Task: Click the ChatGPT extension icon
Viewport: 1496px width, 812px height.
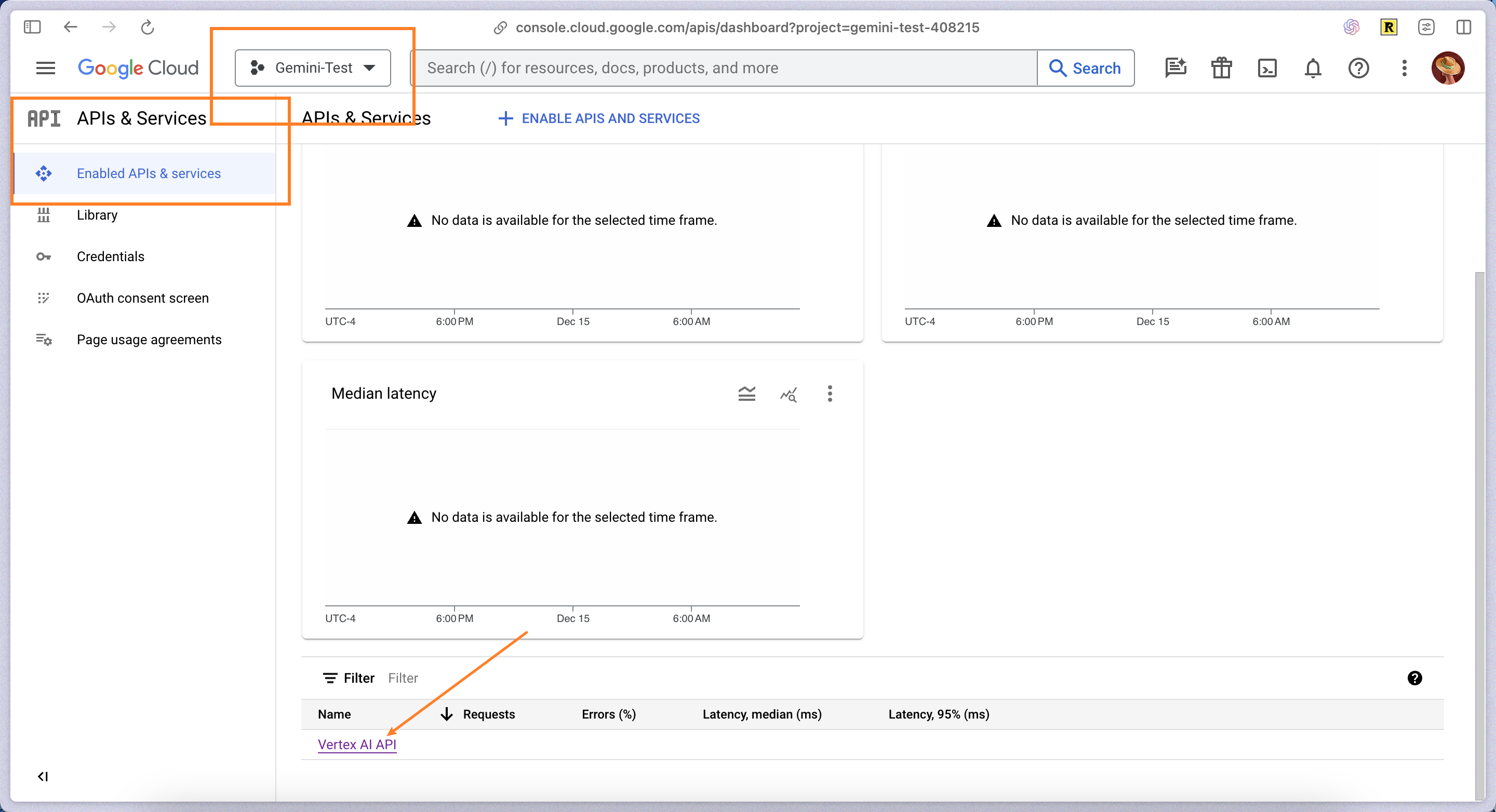Action: click(x=1352, y=26)
